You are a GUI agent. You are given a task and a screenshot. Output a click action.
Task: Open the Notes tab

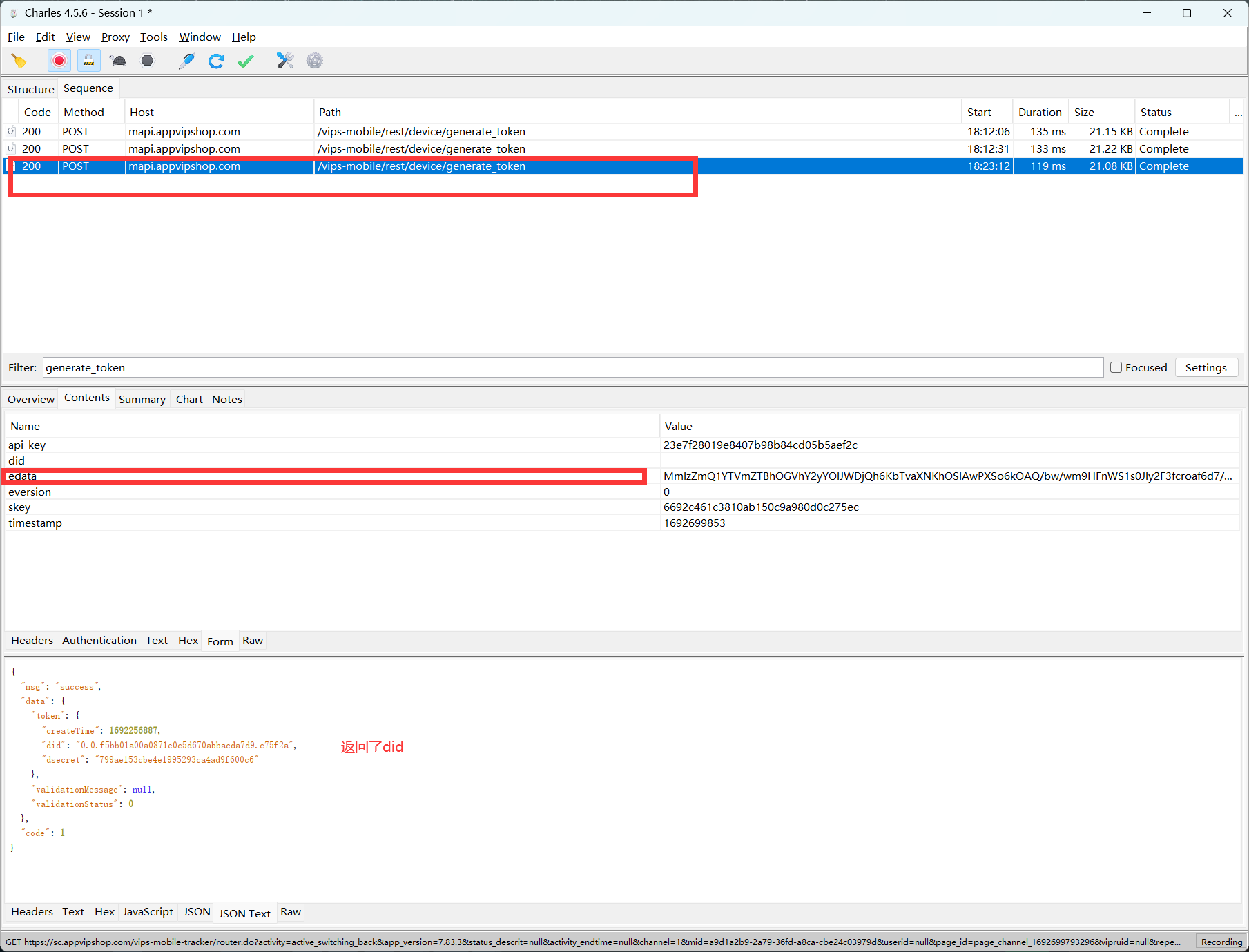(x=227, y=399)
